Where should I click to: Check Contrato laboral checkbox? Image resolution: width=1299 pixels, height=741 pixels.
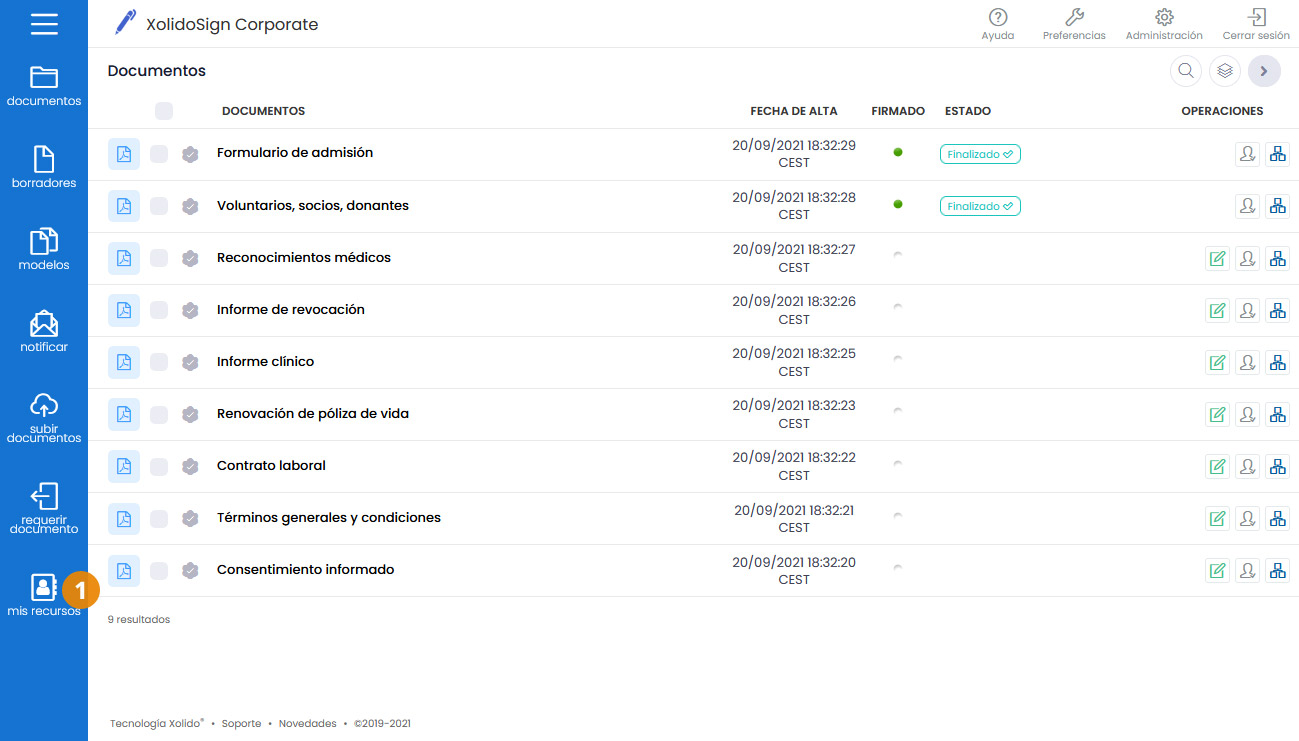coord(159,466)
